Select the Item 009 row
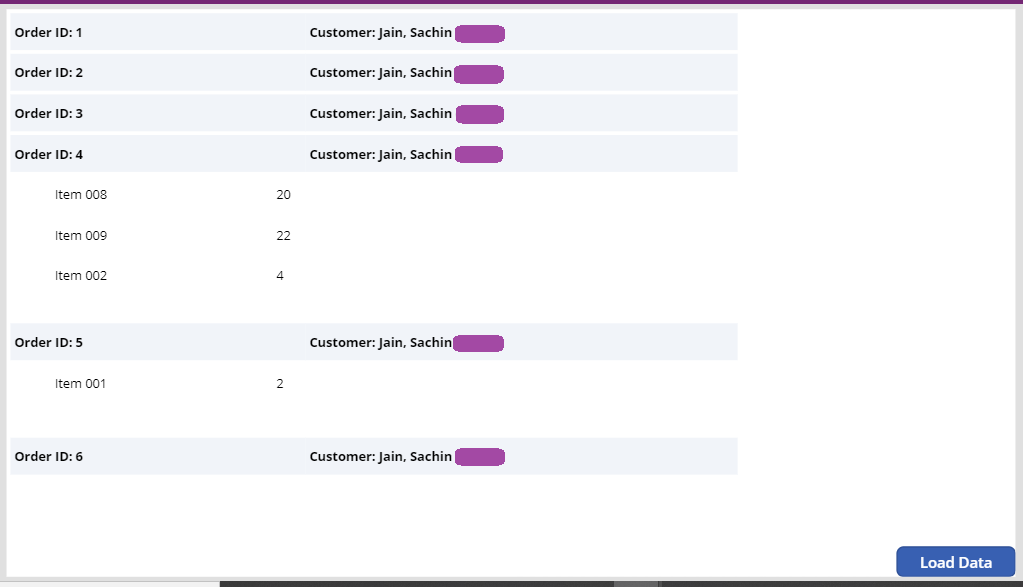 80,235
